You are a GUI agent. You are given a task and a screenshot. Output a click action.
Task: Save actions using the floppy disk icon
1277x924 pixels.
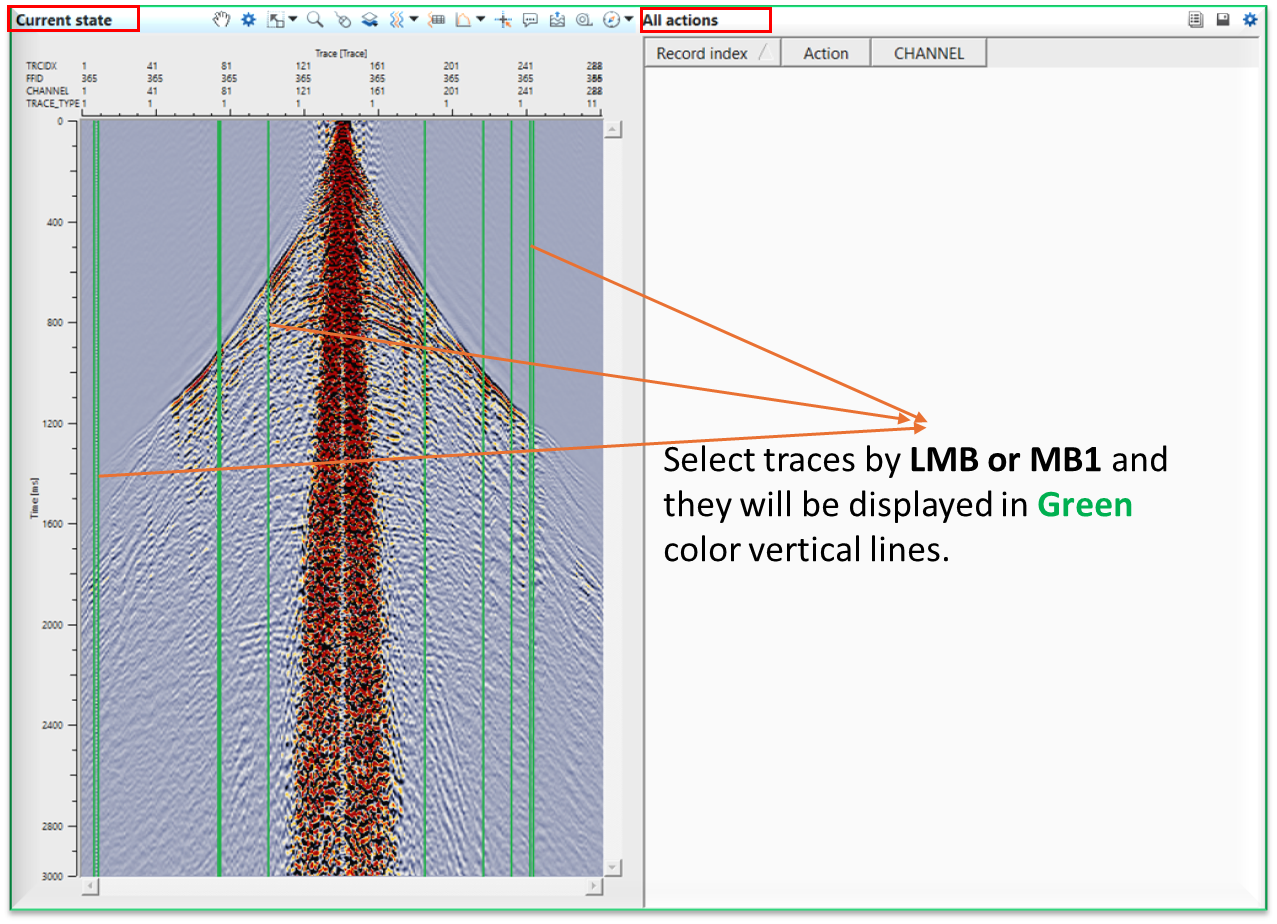click(1222, 18)
